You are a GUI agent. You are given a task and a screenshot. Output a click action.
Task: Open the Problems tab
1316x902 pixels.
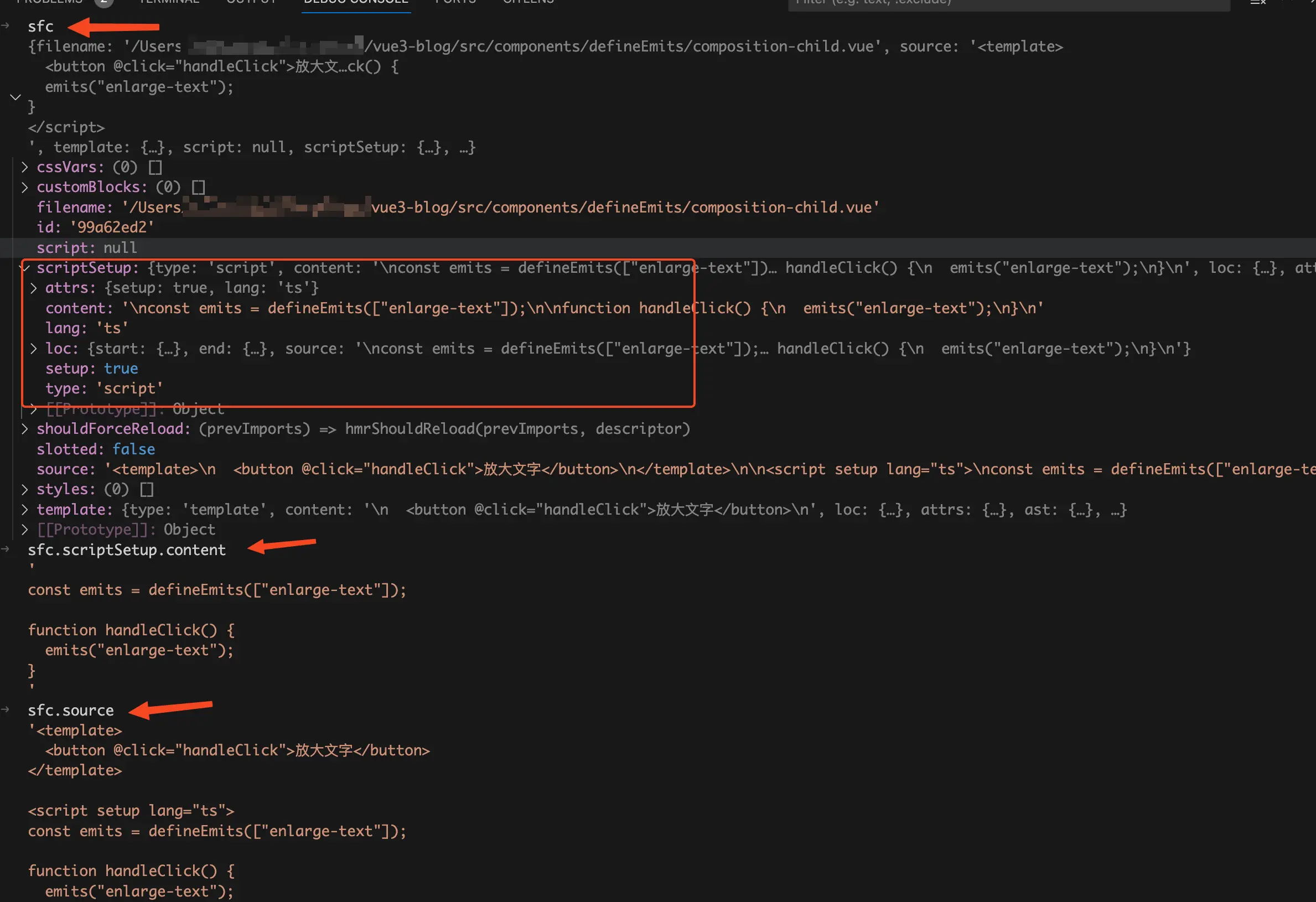(x=50, y=2)
